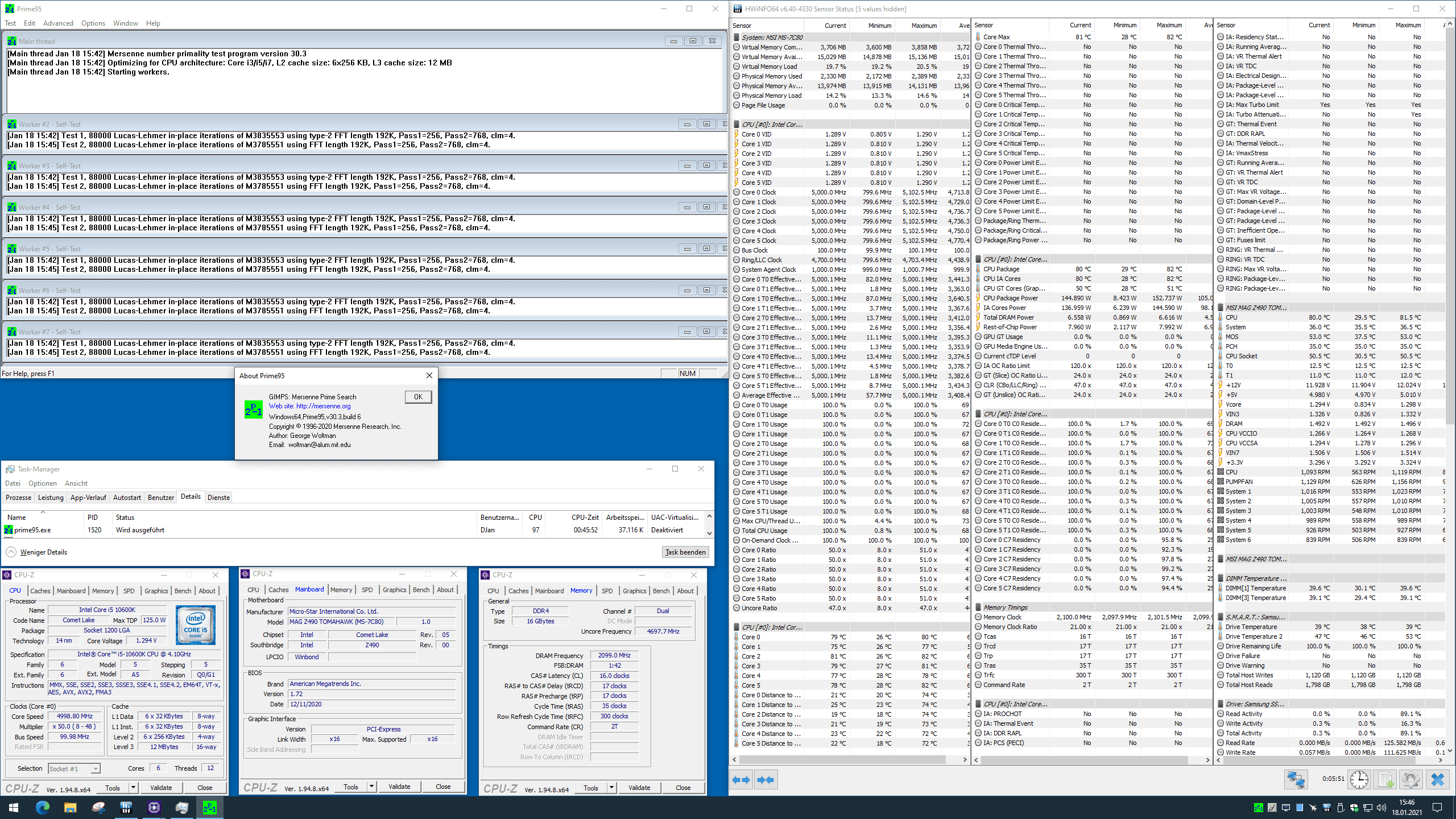This screenshot has width=1456, height=819.
Task: Open the Tools dropdown arrow in CPU-Z Mainboard window
Action: point(371,787)
